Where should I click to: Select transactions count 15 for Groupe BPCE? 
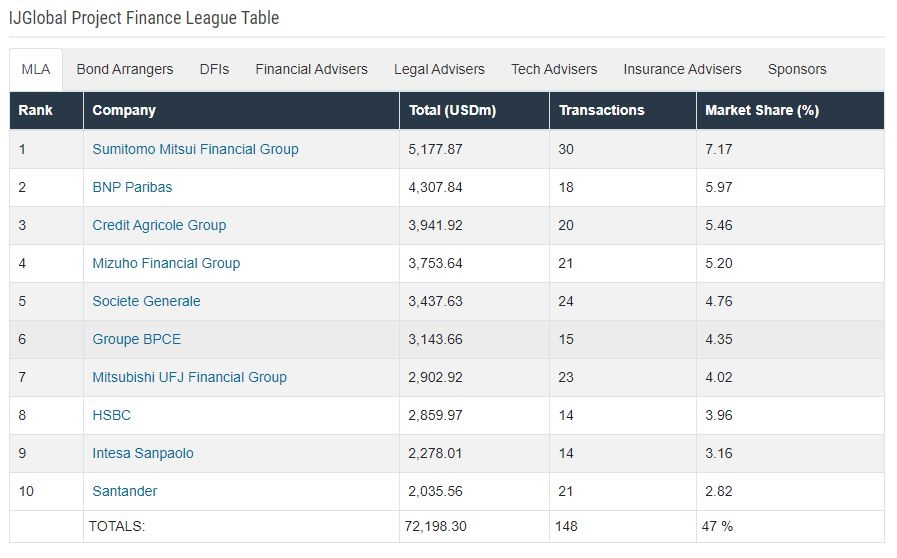(x=566, y=339)
